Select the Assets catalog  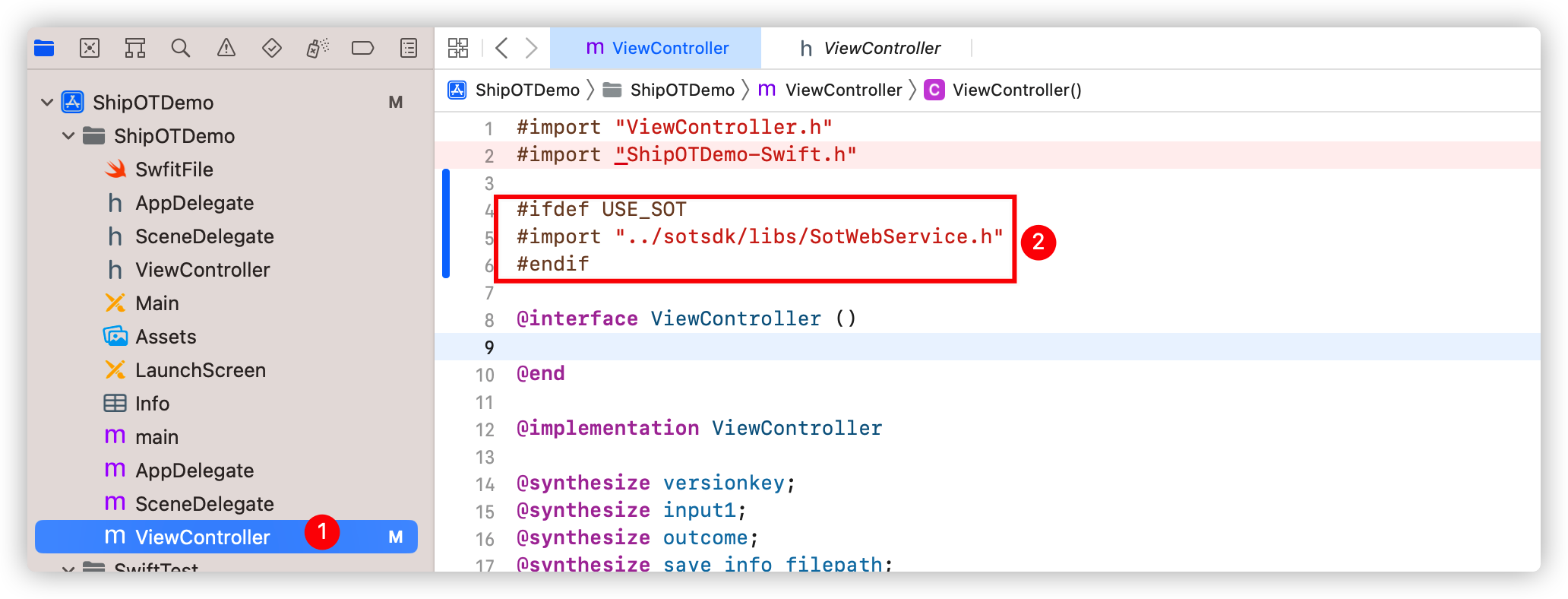[166, 337]
